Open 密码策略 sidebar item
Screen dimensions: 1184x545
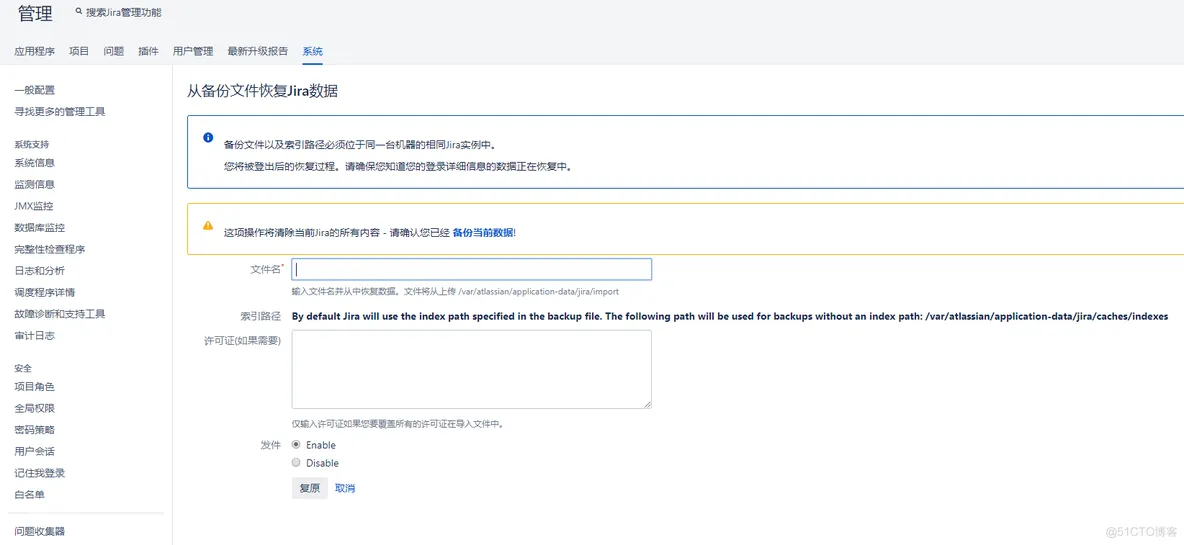(35, 430)
